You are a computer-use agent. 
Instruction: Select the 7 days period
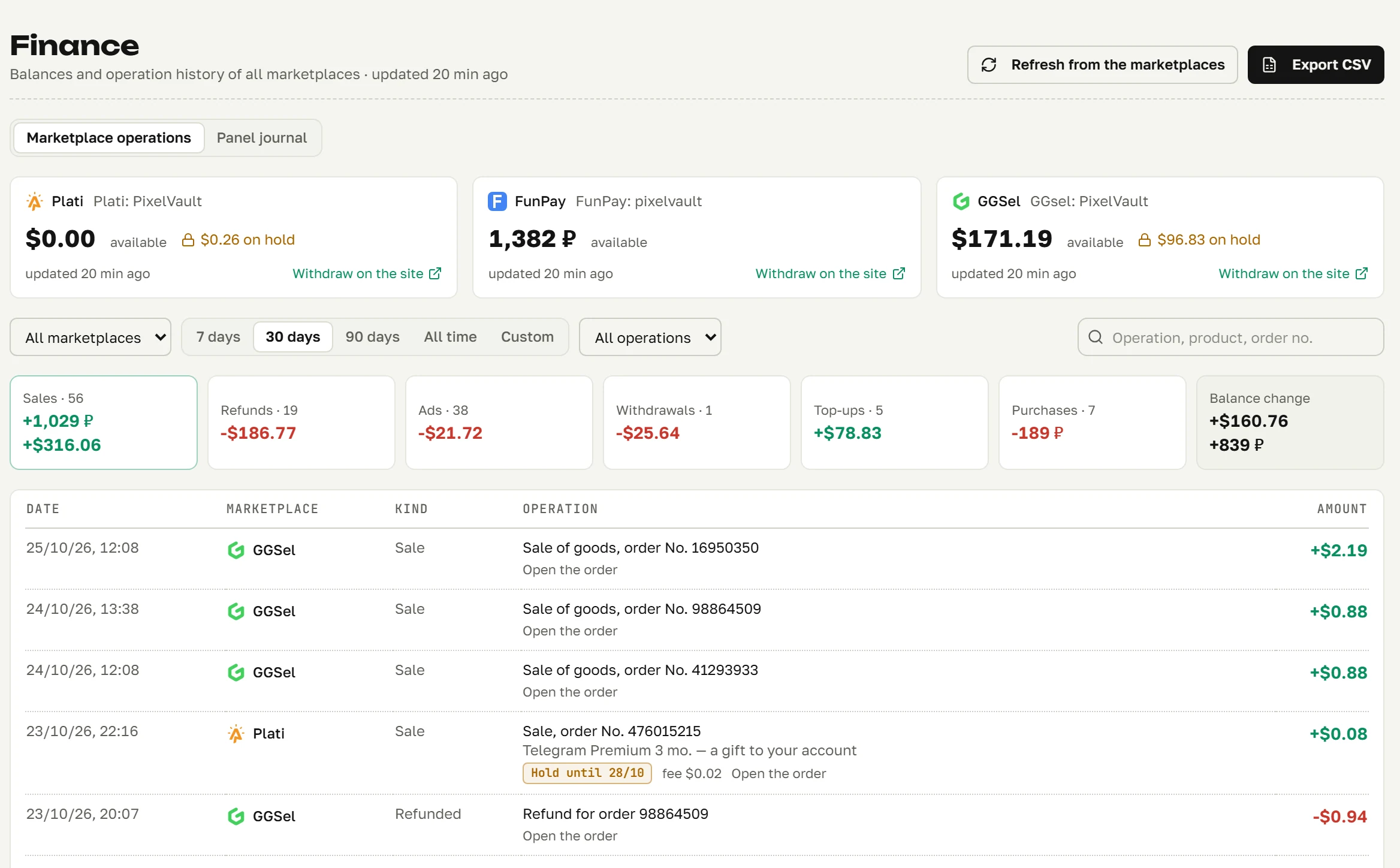pyautogui.click(x=218, y=337)
